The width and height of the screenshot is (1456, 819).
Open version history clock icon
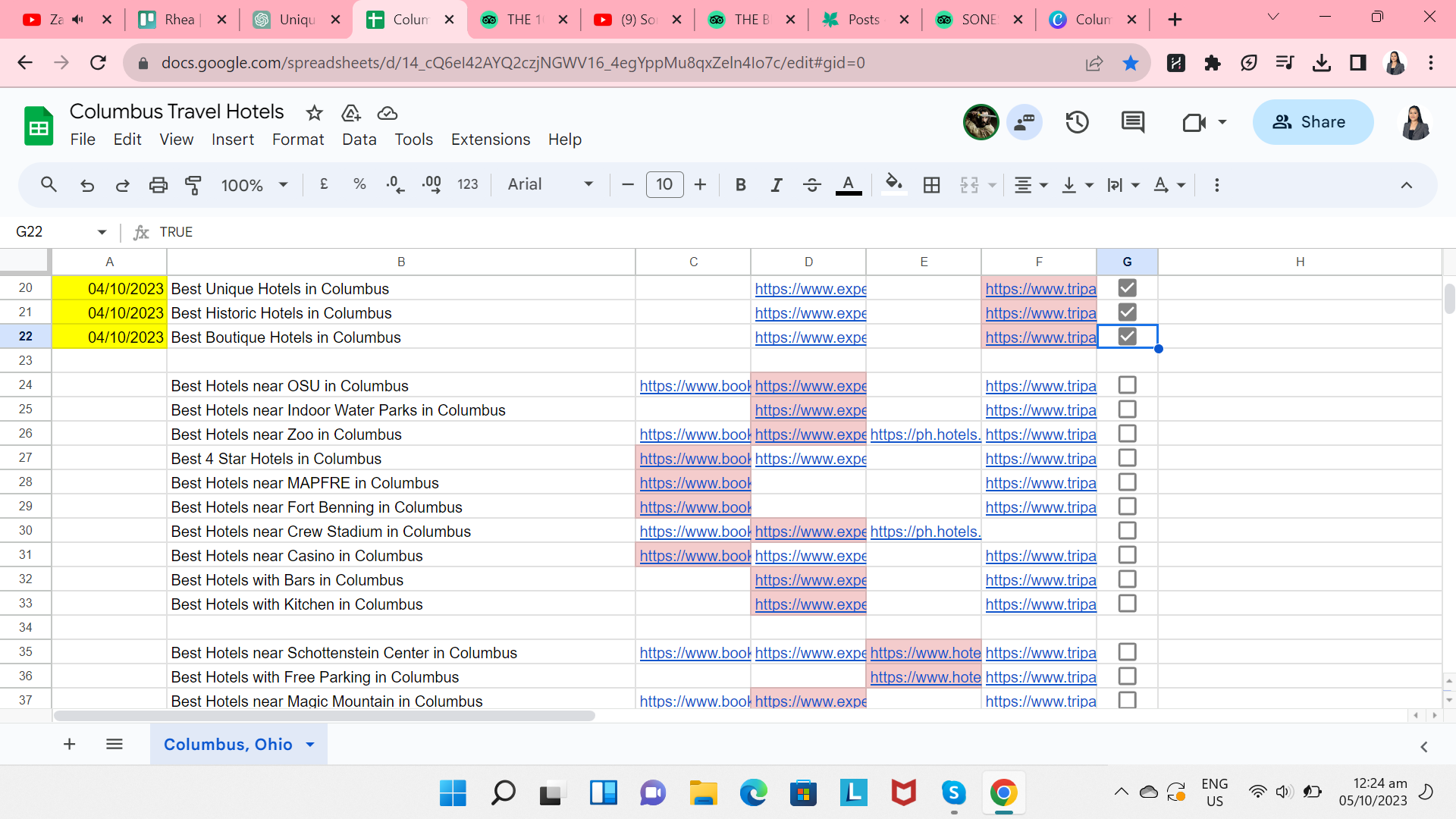click(x=1077, y=122)
